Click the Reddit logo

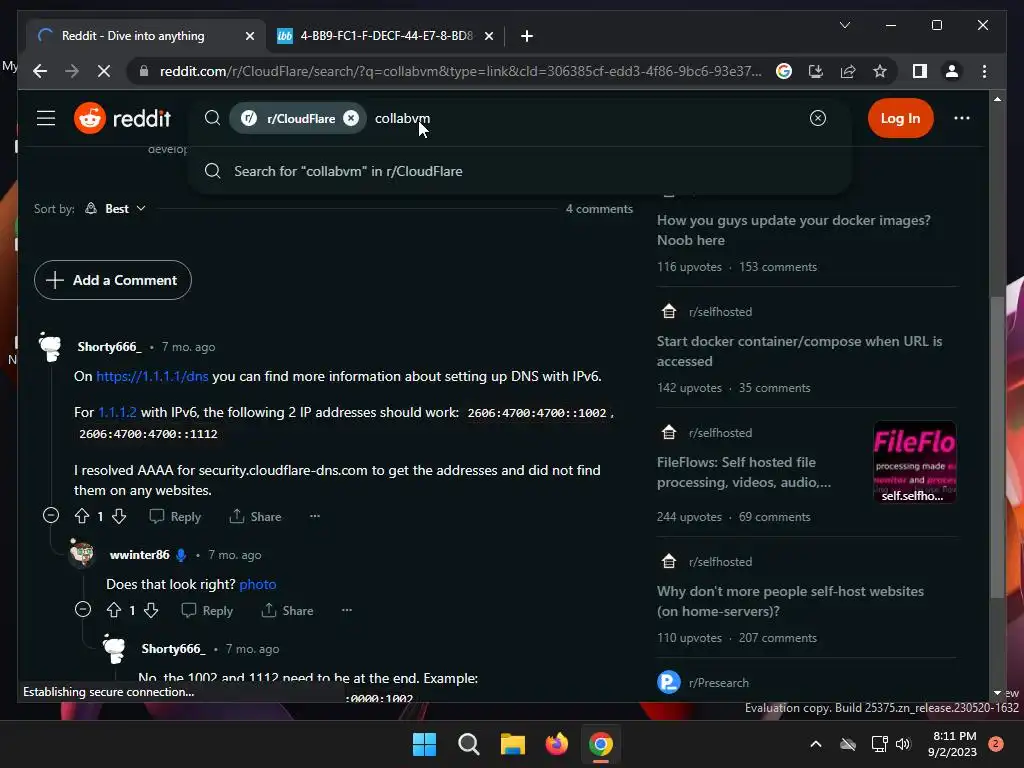pos(122,118)
